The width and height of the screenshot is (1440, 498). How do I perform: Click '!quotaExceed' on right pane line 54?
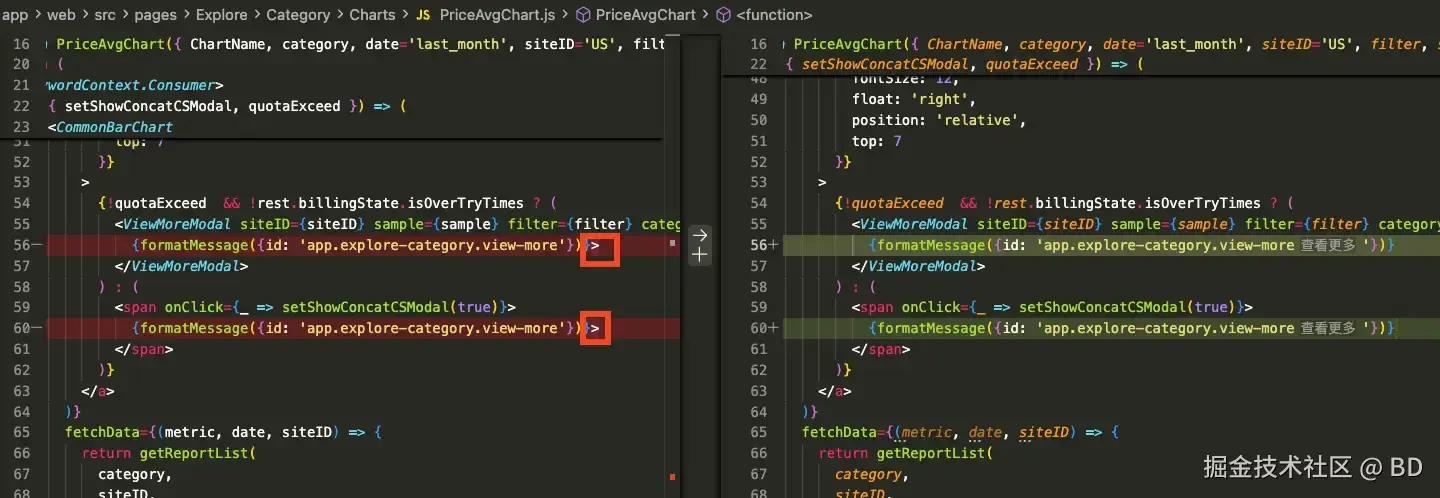point(894,203)
